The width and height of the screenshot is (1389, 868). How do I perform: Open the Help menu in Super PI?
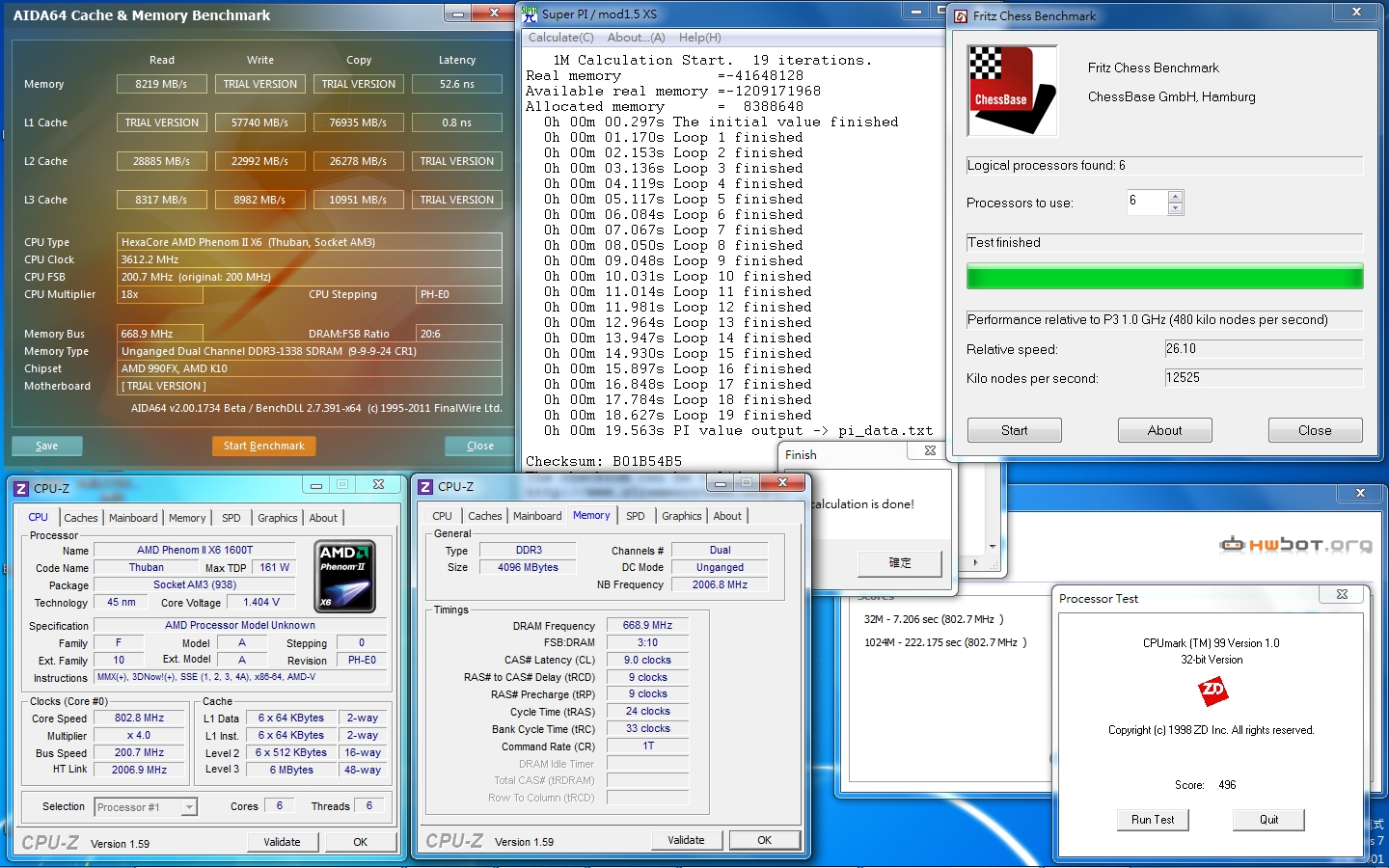click(x=700, y=37)
